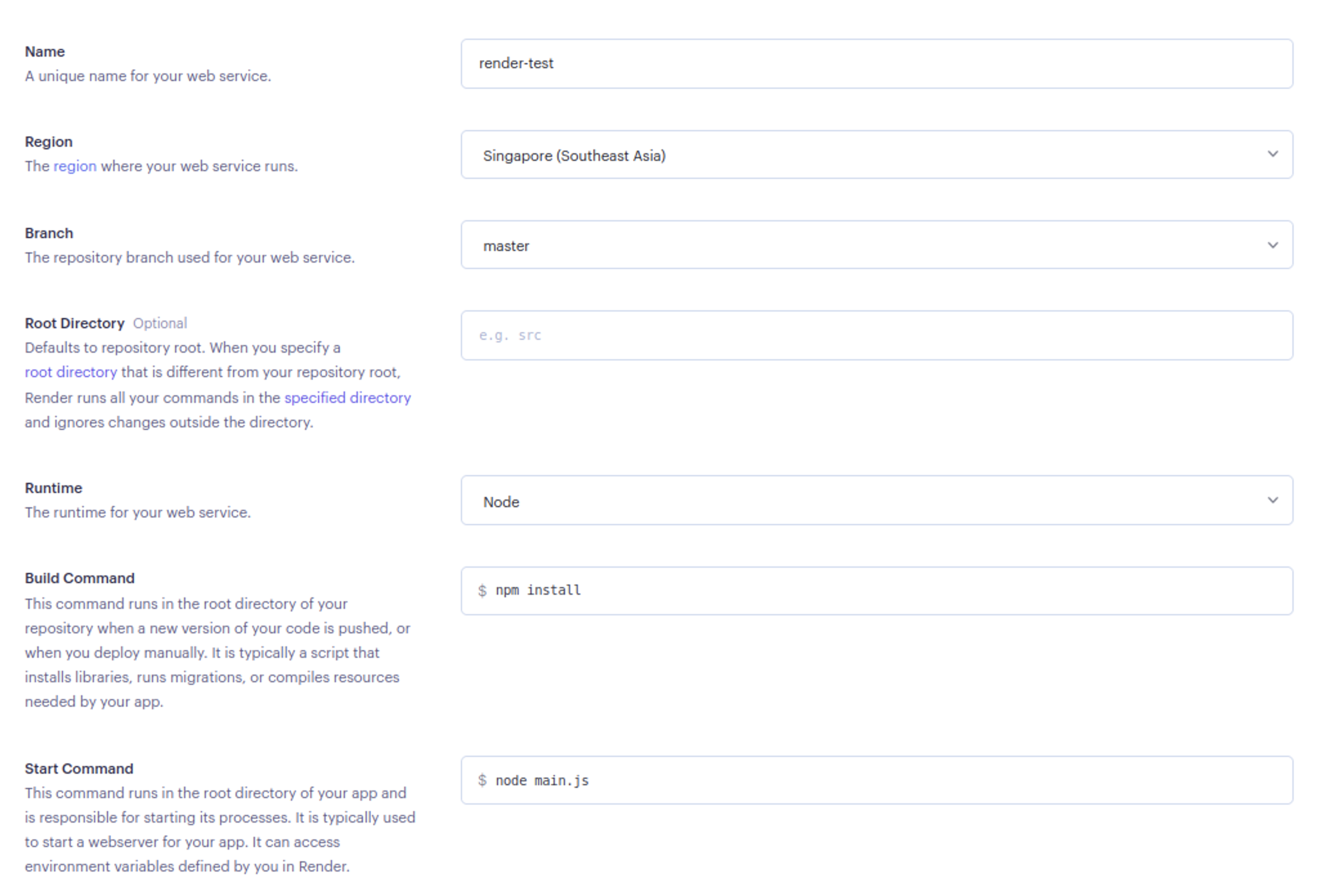Image resolution: width=1340 pixels, height=896 pixels.
Task: Click the Build Command heading label
Action: (79, 578)
